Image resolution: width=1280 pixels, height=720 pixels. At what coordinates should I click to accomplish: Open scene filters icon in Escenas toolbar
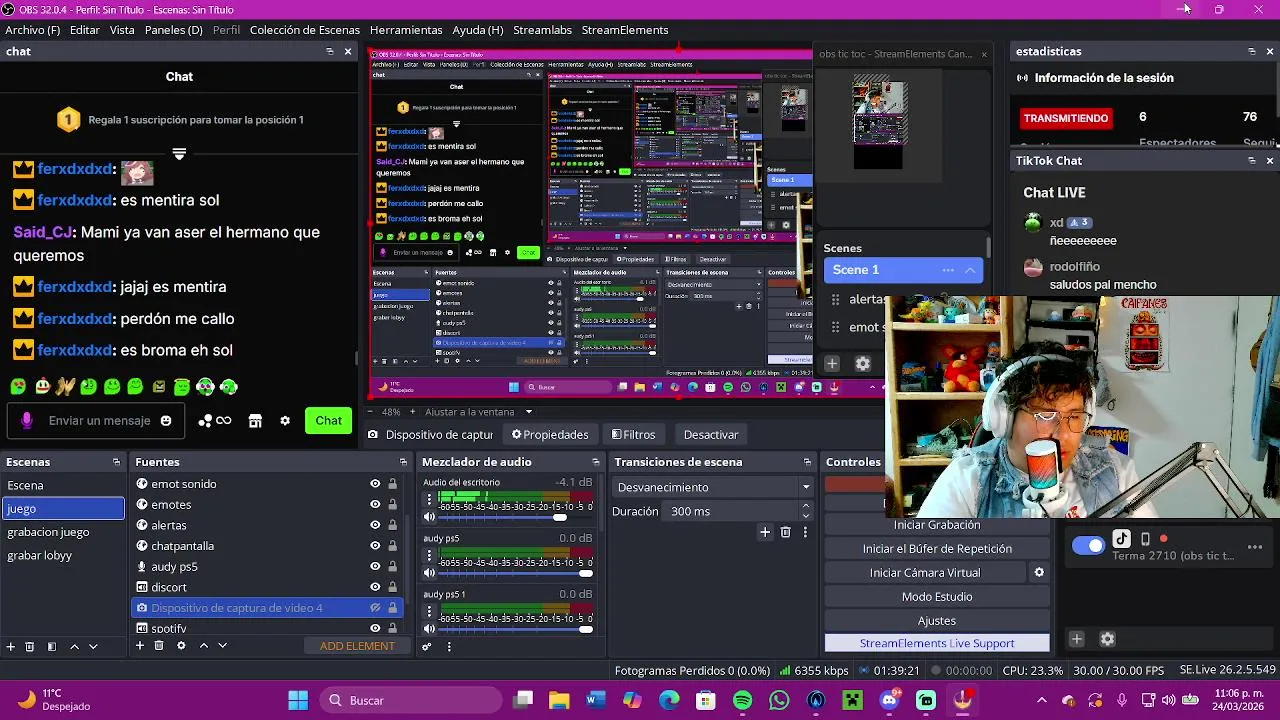(52, 647)
